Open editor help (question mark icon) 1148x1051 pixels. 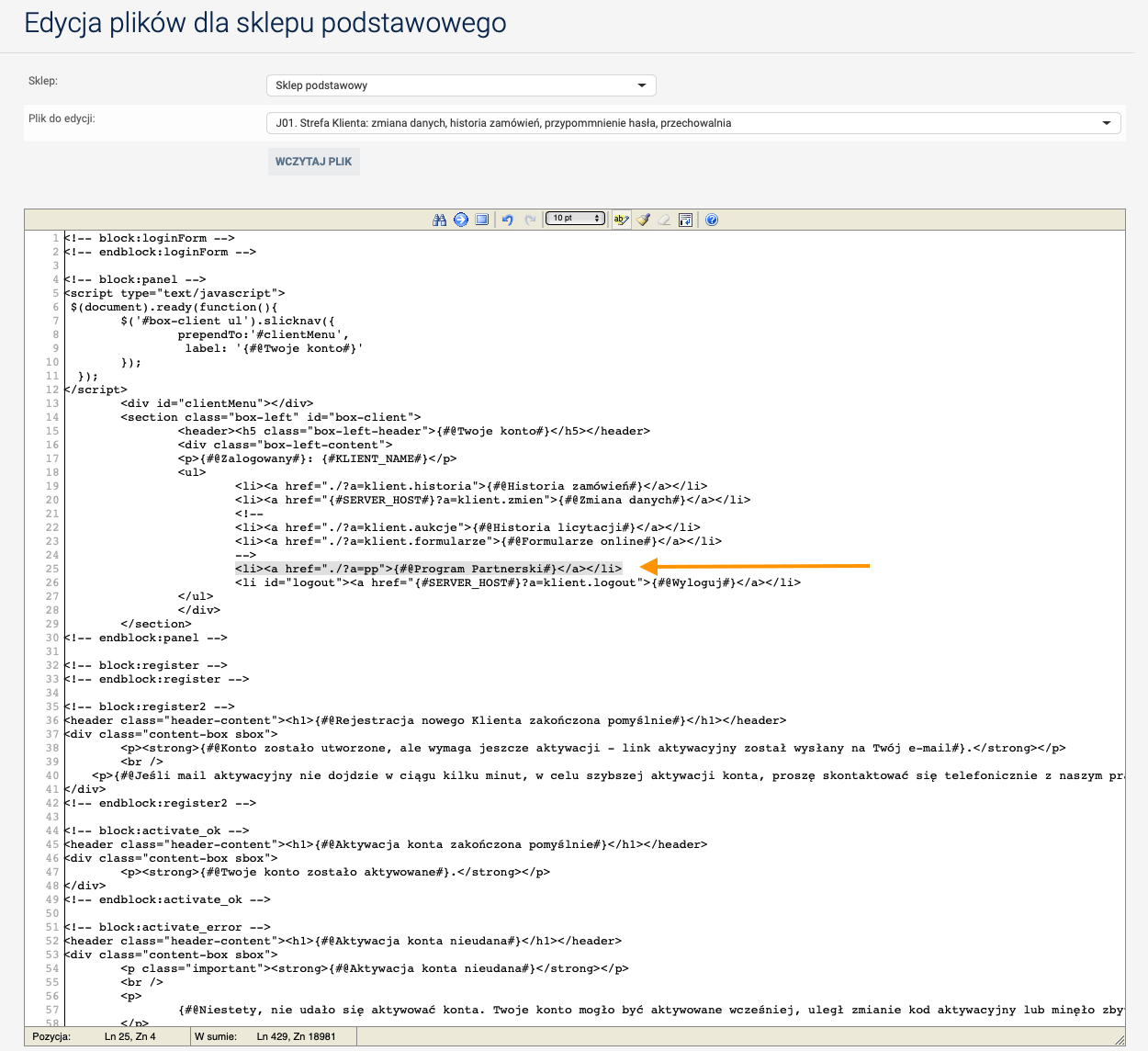[x=712, y=220]
